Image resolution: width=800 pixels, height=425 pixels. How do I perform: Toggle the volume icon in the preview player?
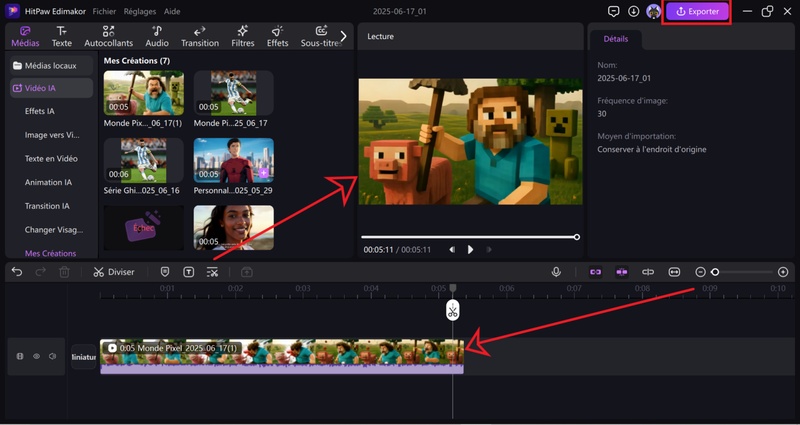452,249
